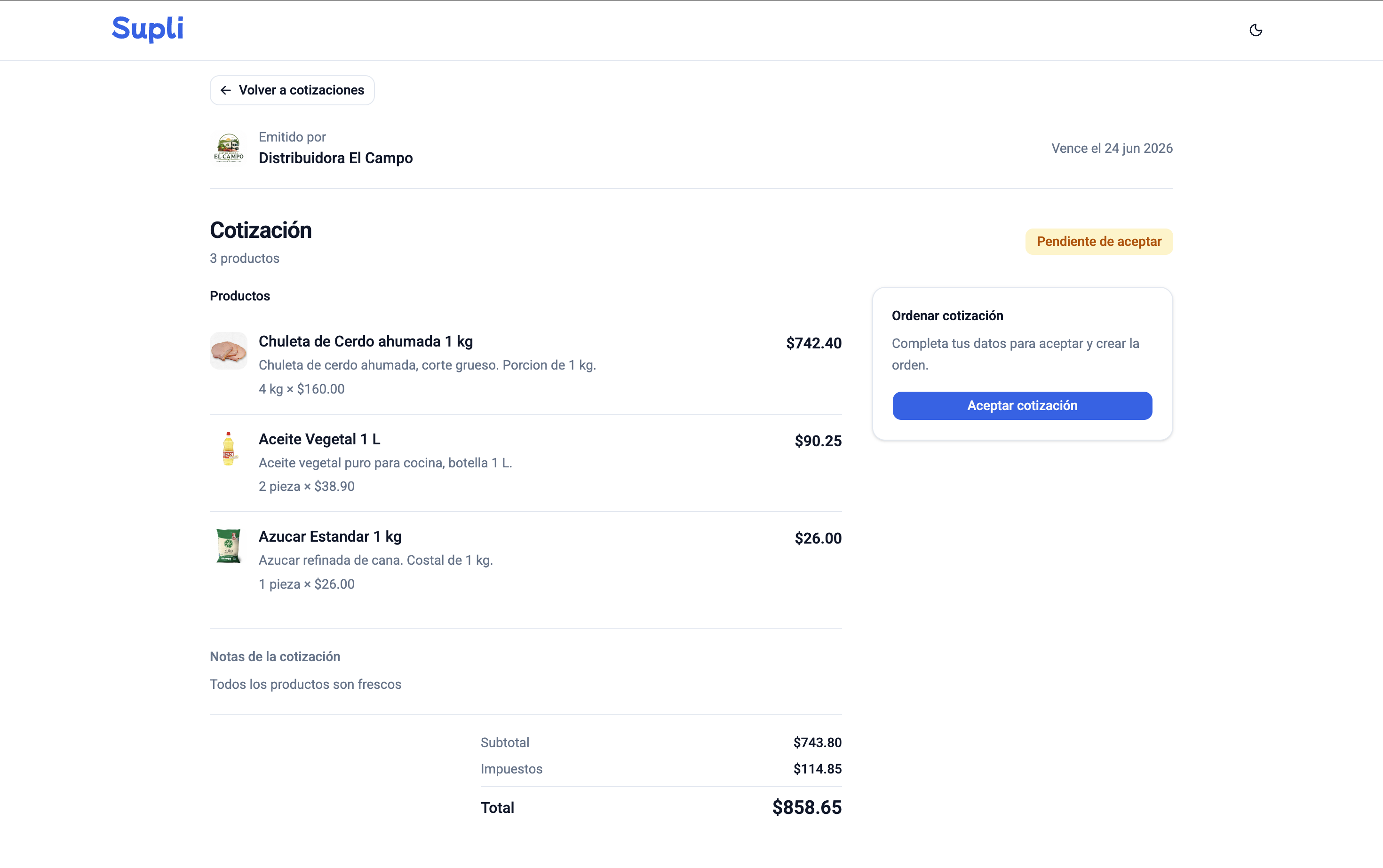Click the Subtotal label

(505, 742)
